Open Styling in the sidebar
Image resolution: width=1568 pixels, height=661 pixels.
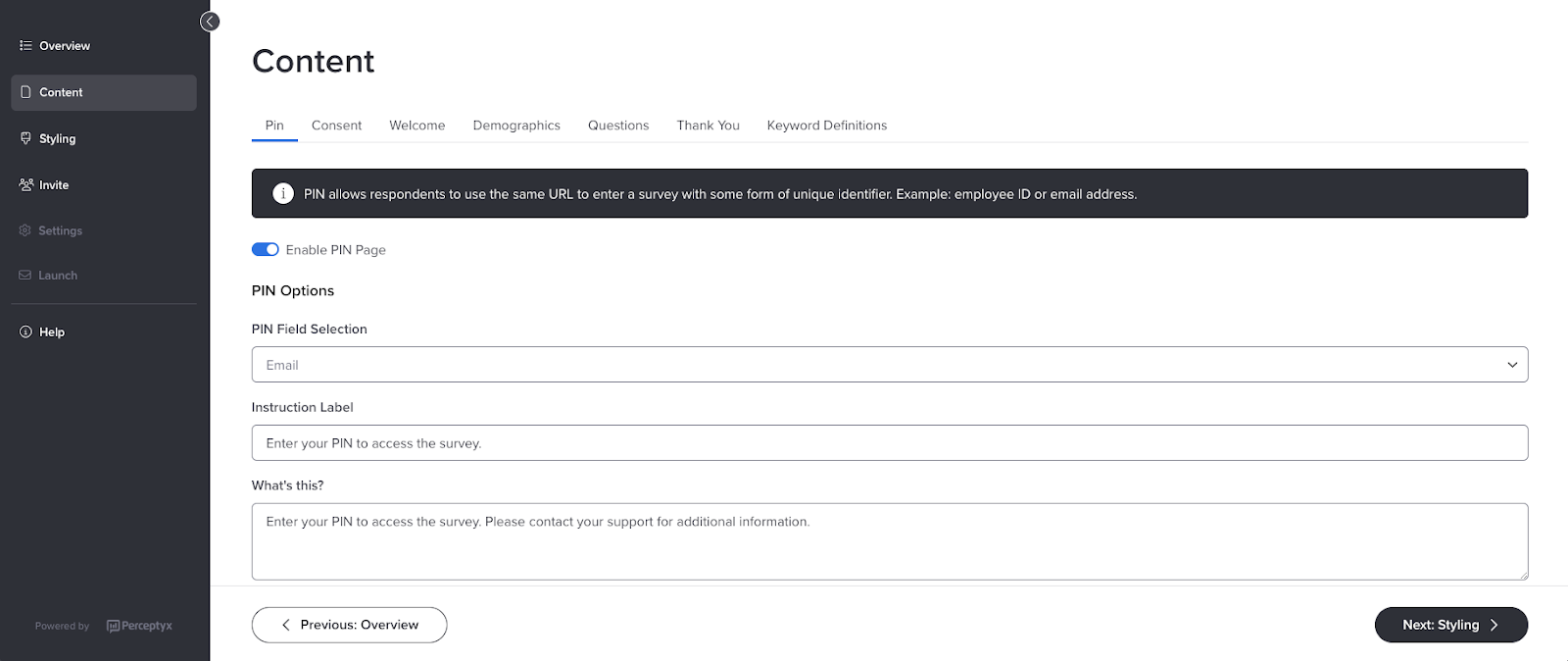(x=104, y=138)
